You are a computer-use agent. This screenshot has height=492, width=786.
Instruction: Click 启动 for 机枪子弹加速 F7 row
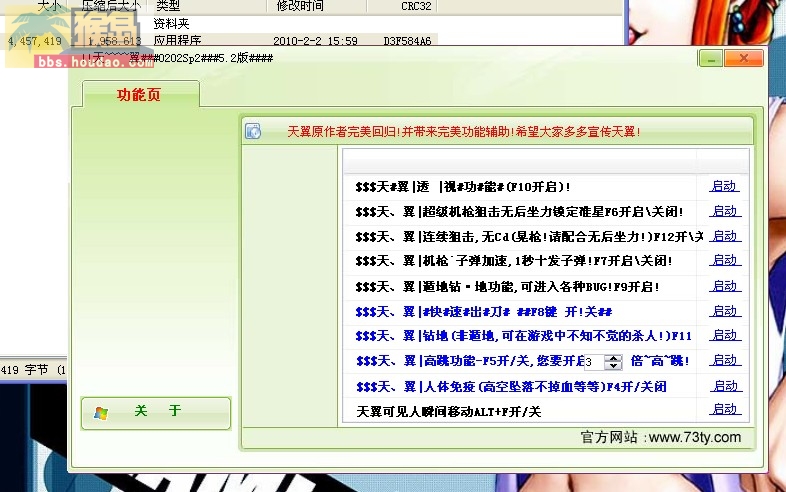tap(725, 260)
